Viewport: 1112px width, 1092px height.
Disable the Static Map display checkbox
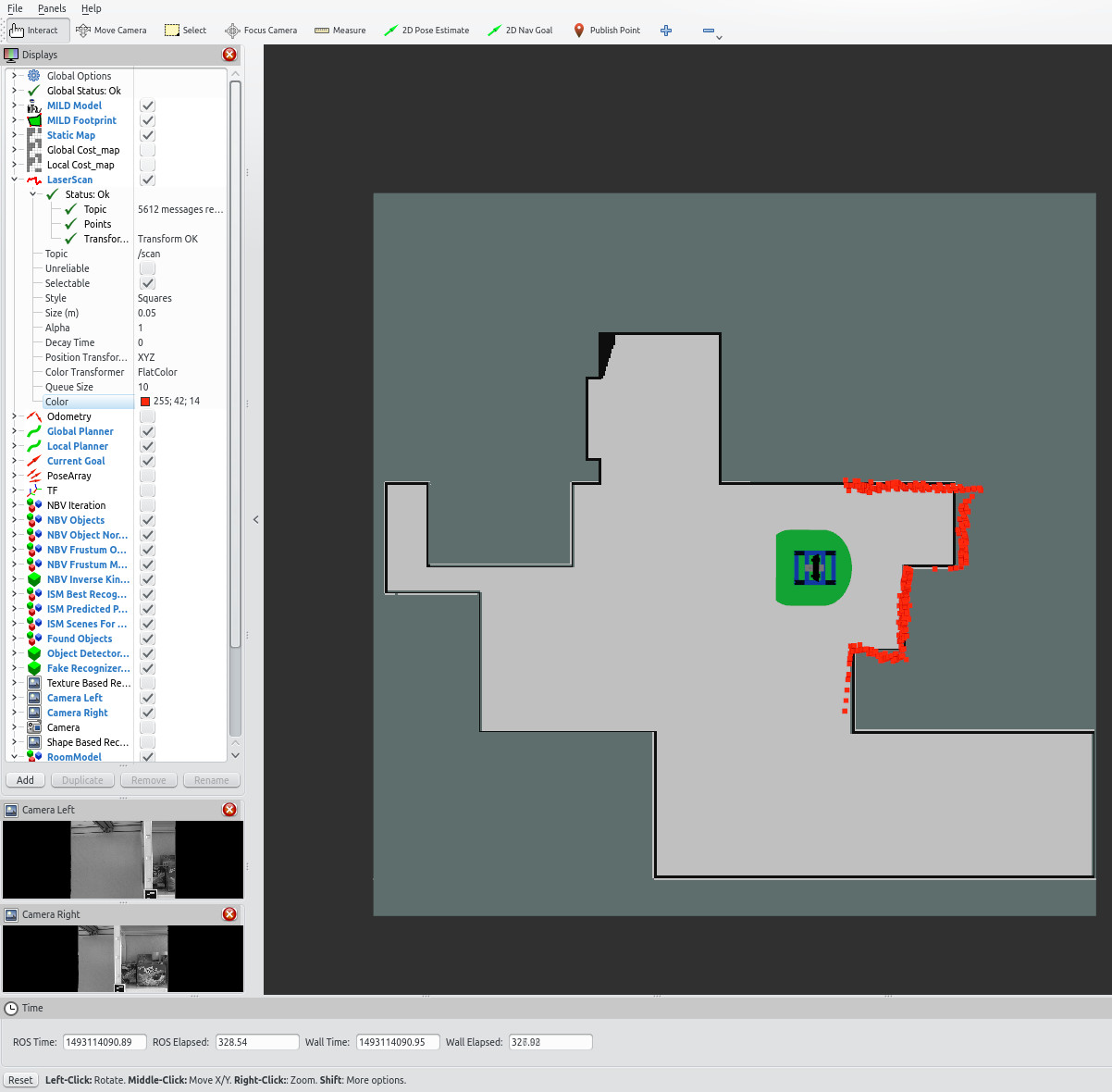click(x=148, y=135)
